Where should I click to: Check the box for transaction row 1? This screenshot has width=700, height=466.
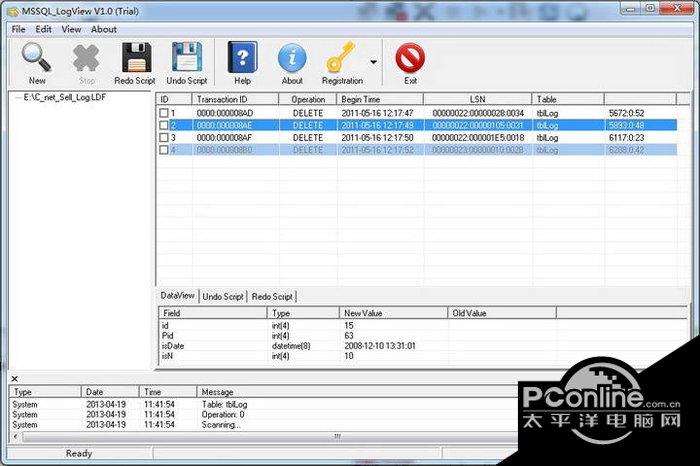click(x=164, y=113)
